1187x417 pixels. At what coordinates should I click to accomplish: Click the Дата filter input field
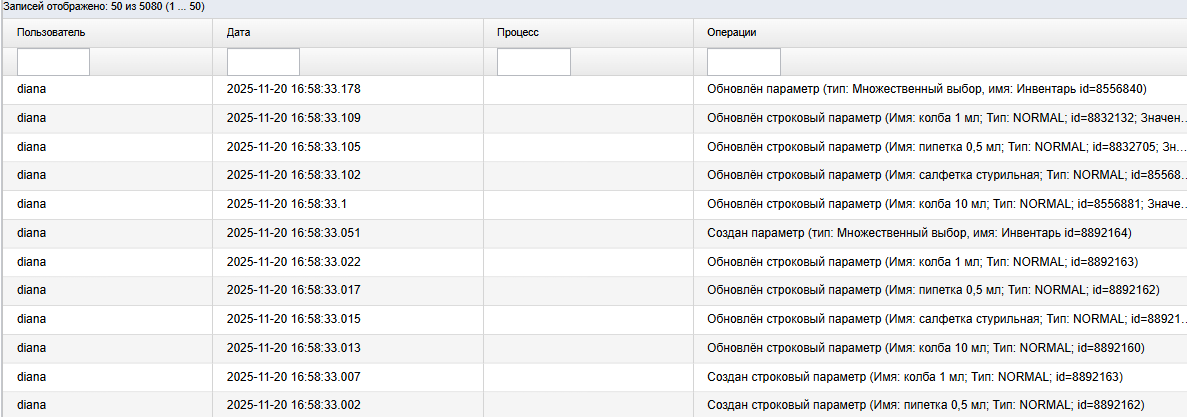pyautogui.click(x=263, y=62)
